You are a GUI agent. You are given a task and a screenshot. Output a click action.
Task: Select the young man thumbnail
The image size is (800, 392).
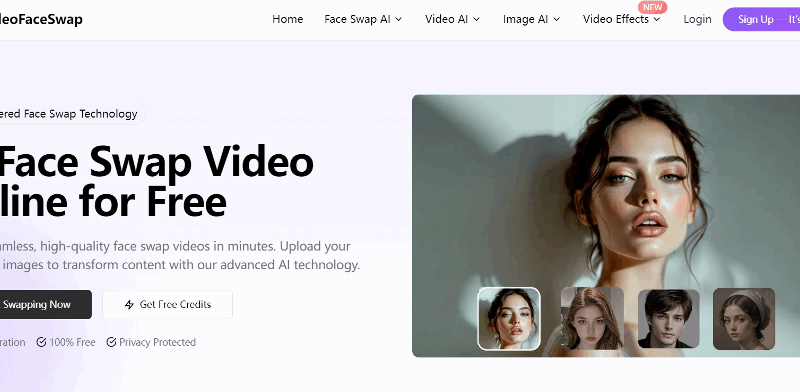669,319
